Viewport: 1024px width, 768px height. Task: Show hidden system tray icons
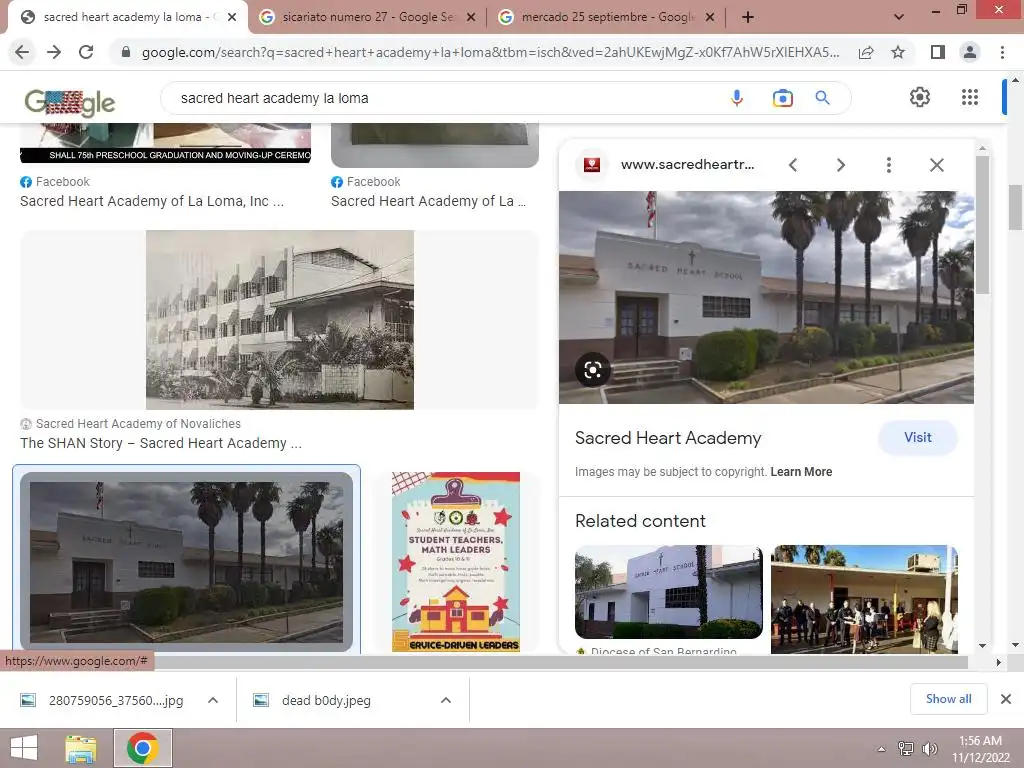882,749
